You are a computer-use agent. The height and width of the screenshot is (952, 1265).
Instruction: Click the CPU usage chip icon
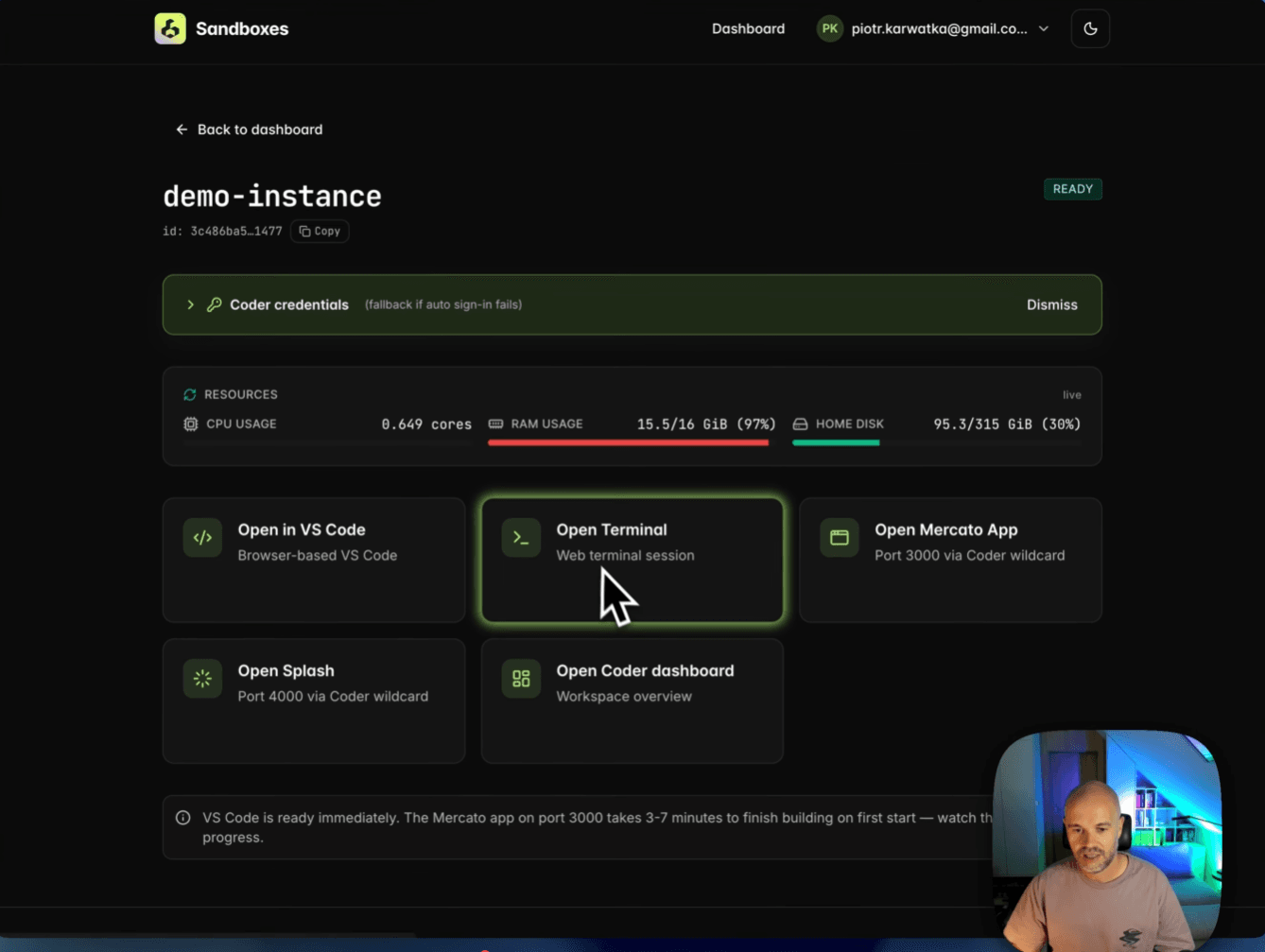[190, 424]
